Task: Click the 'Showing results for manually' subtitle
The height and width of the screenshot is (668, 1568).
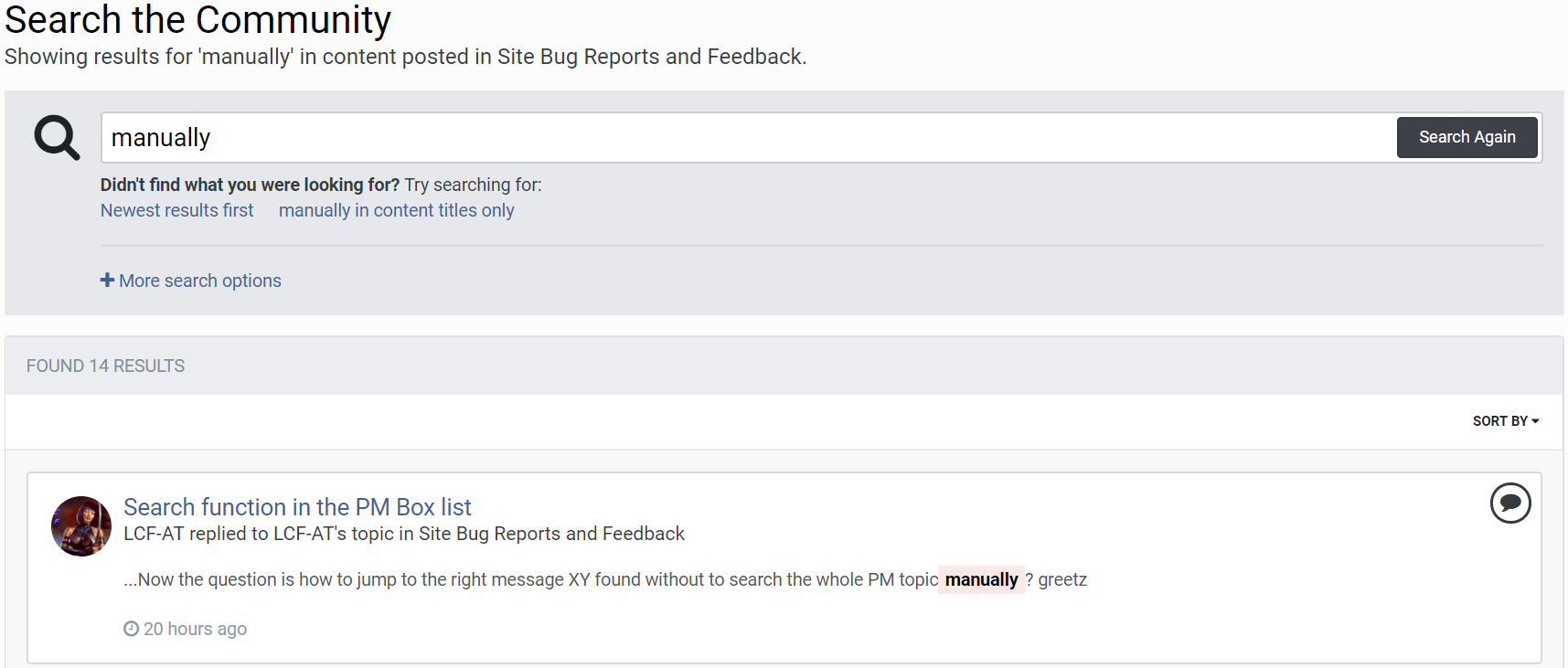Action: coord(405,57)
